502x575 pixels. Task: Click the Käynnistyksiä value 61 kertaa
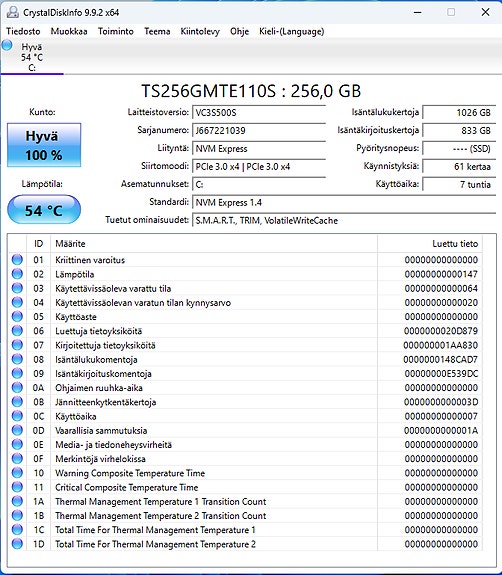tap(459, 166)
